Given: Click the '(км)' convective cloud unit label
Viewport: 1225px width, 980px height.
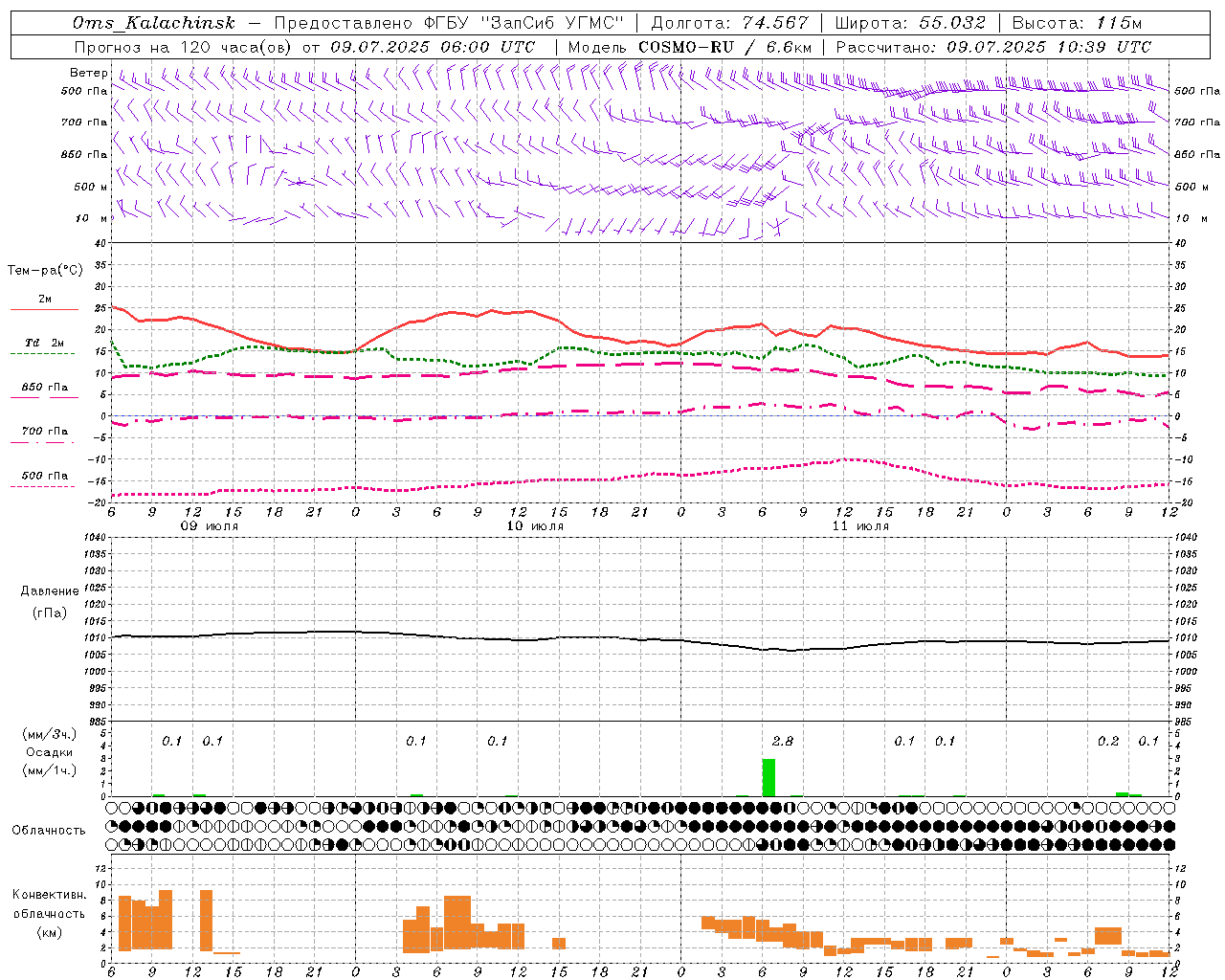Looking at the screenshot, I should 50,932.
